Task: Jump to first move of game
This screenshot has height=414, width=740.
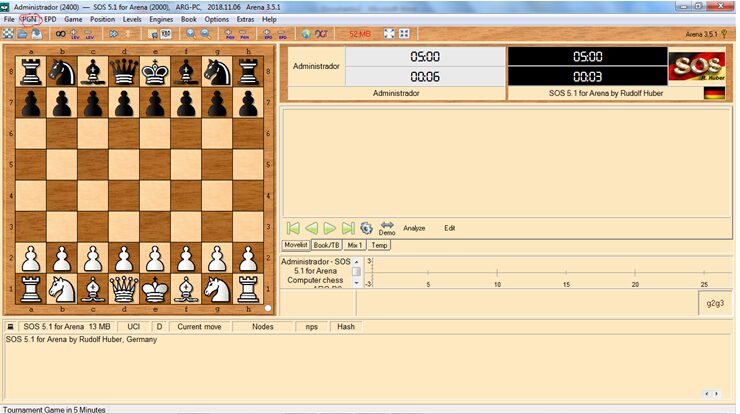Action: click(293, 228)
